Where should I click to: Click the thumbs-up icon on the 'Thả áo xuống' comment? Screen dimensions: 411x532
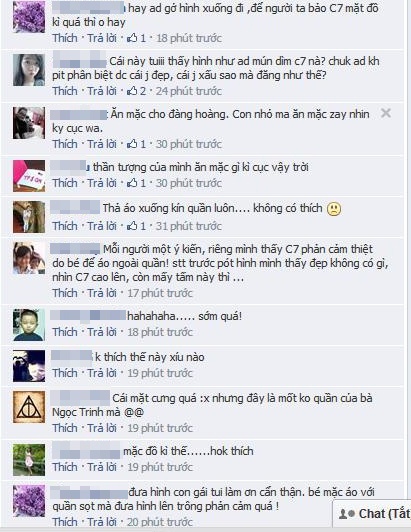coord(132,226)
